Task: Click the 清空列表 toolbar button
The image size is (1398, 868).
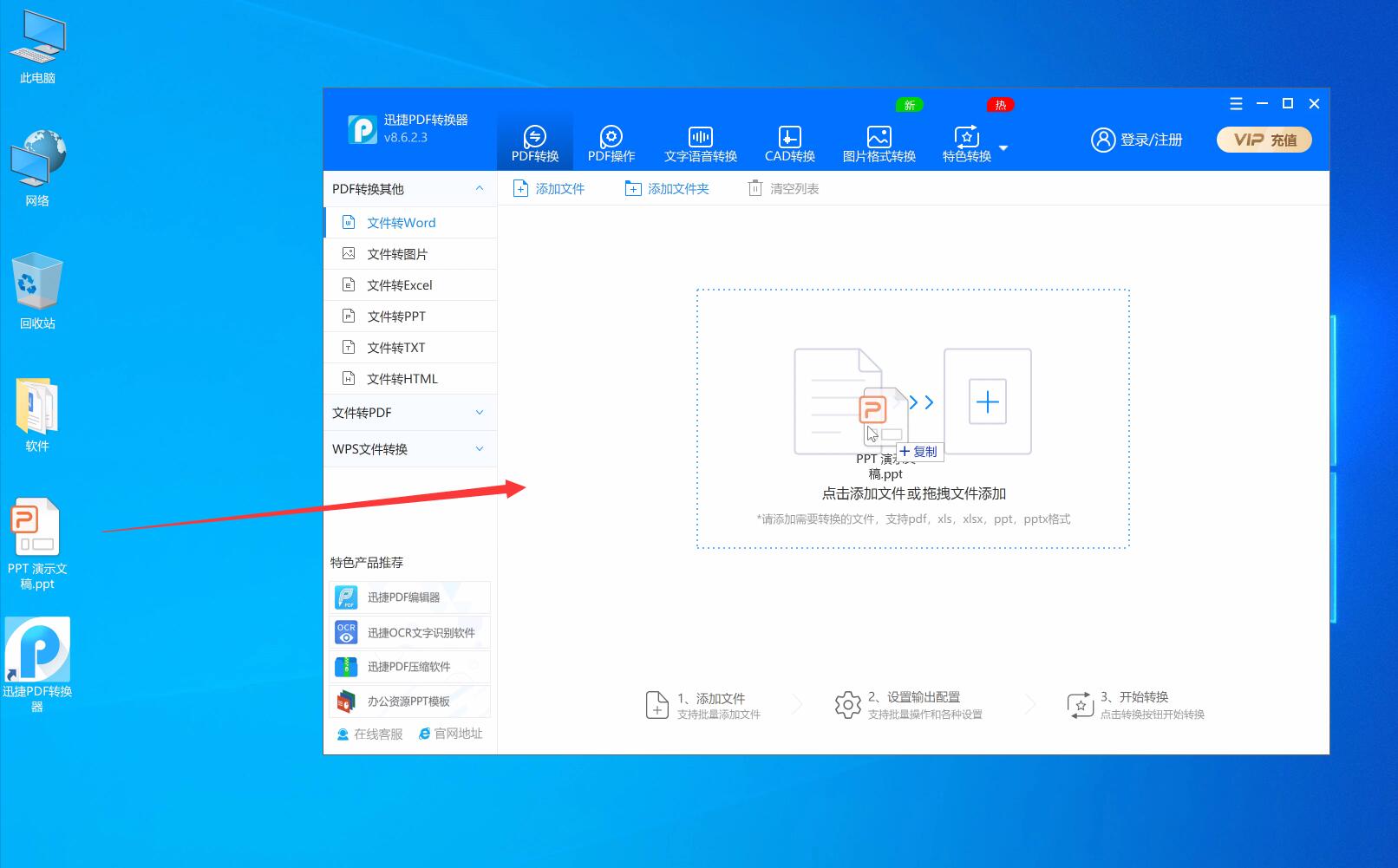Action: (x=783, y=188)
